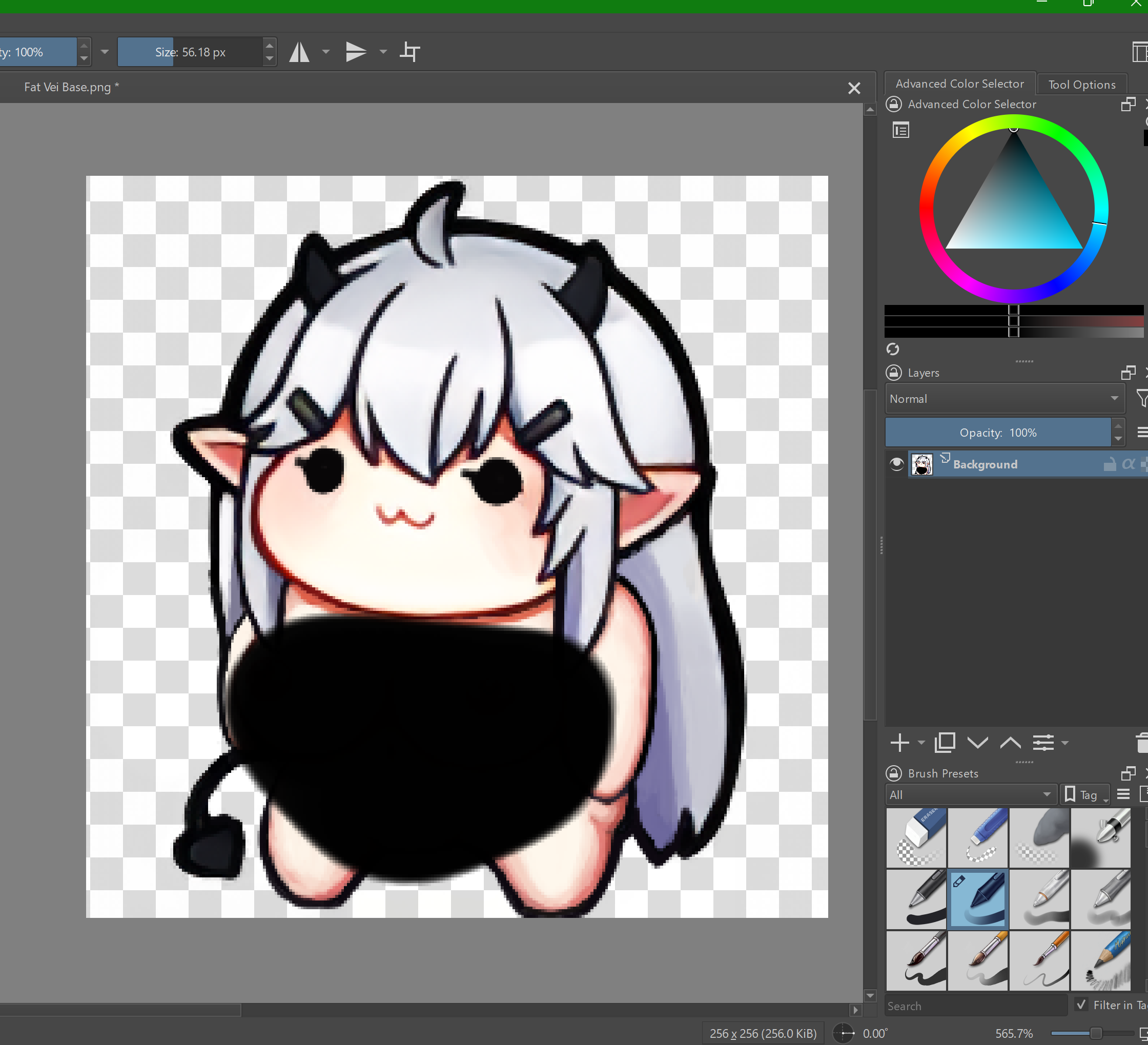Select the Advanced Color Selector tab
Image resolution: width=1148 pixels, height=1045 pixels.
pos(959,84)
